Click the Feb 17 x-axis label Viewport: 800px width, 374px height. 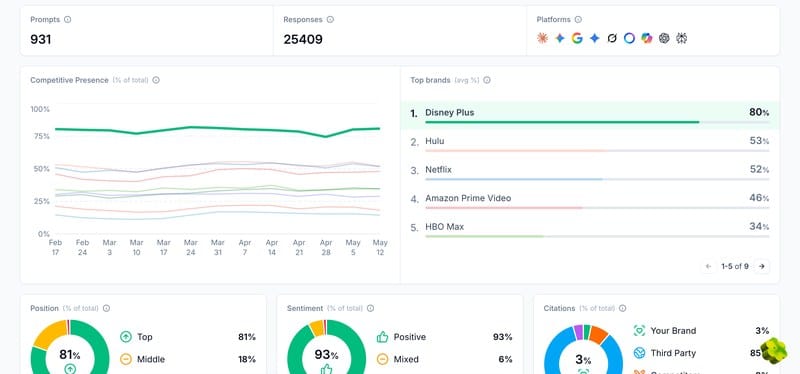55,247
